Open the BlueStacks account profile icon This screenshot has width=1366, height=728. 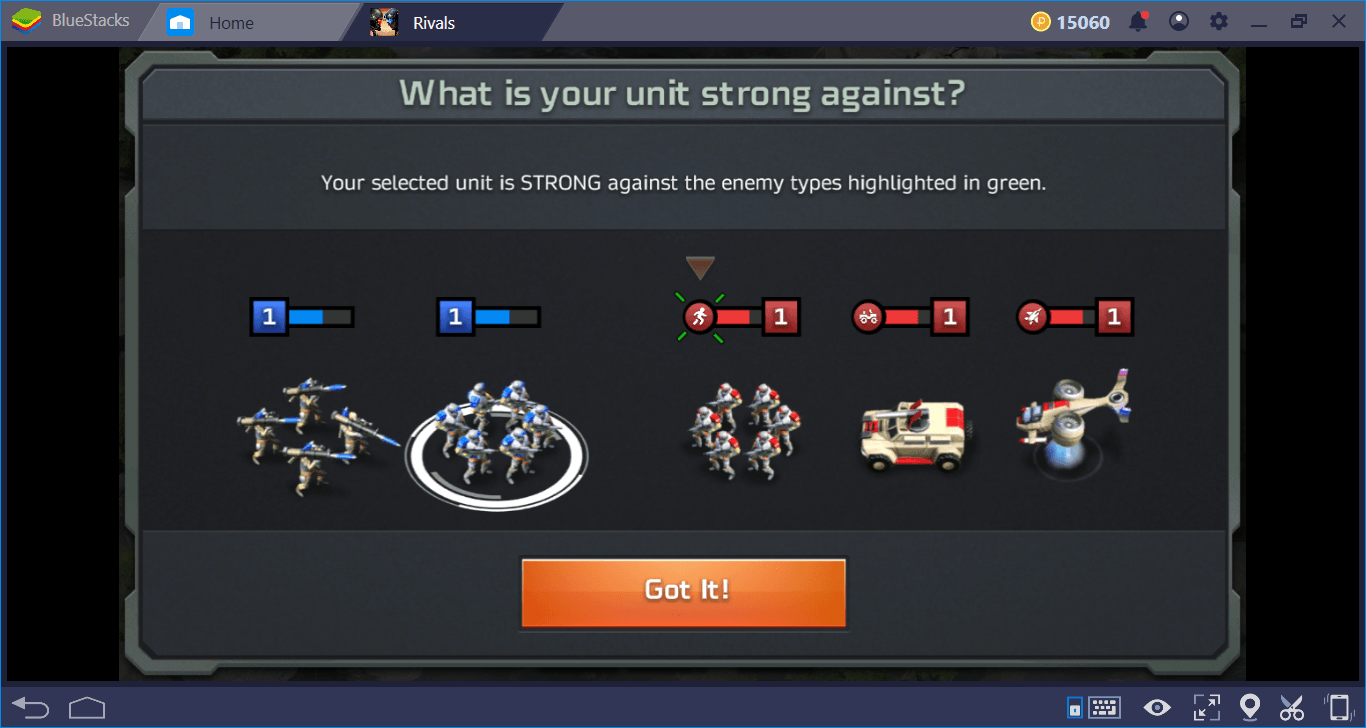[x=1179, y=21]
